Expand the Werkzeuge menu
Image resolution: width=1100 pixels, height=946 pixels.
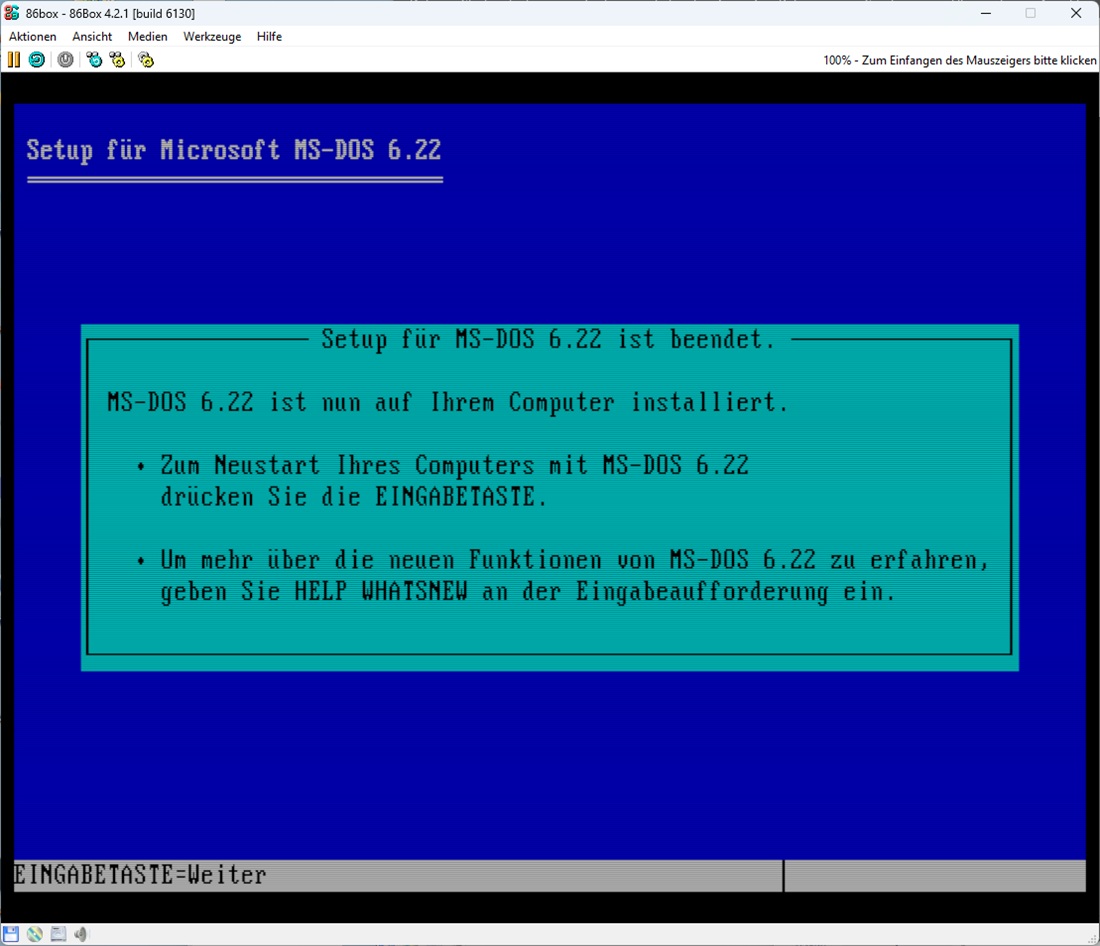click(x=212, y=37)
